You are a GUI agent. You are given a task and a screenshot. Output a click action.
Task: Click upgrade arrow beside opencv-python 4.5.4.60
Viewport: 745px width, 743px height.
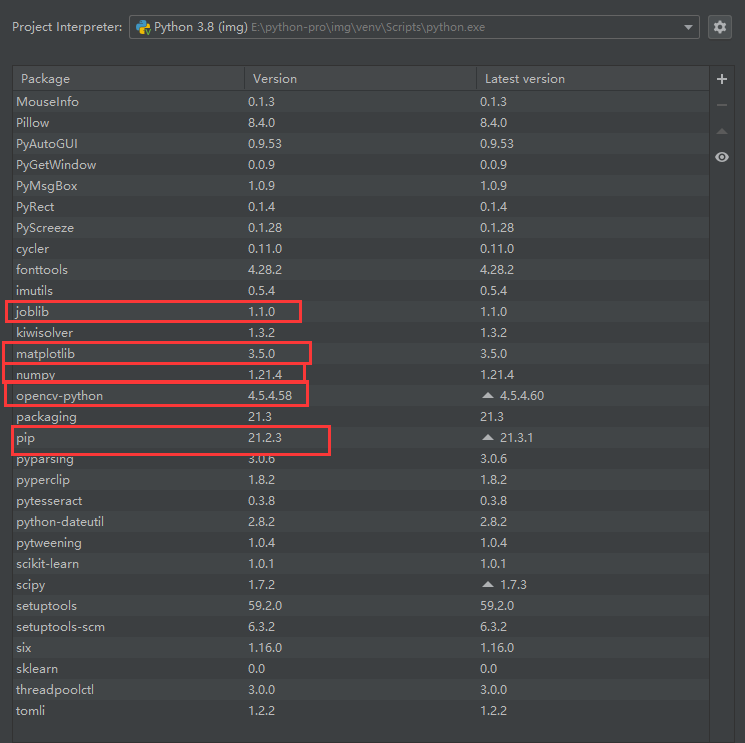tap(487, 395)
